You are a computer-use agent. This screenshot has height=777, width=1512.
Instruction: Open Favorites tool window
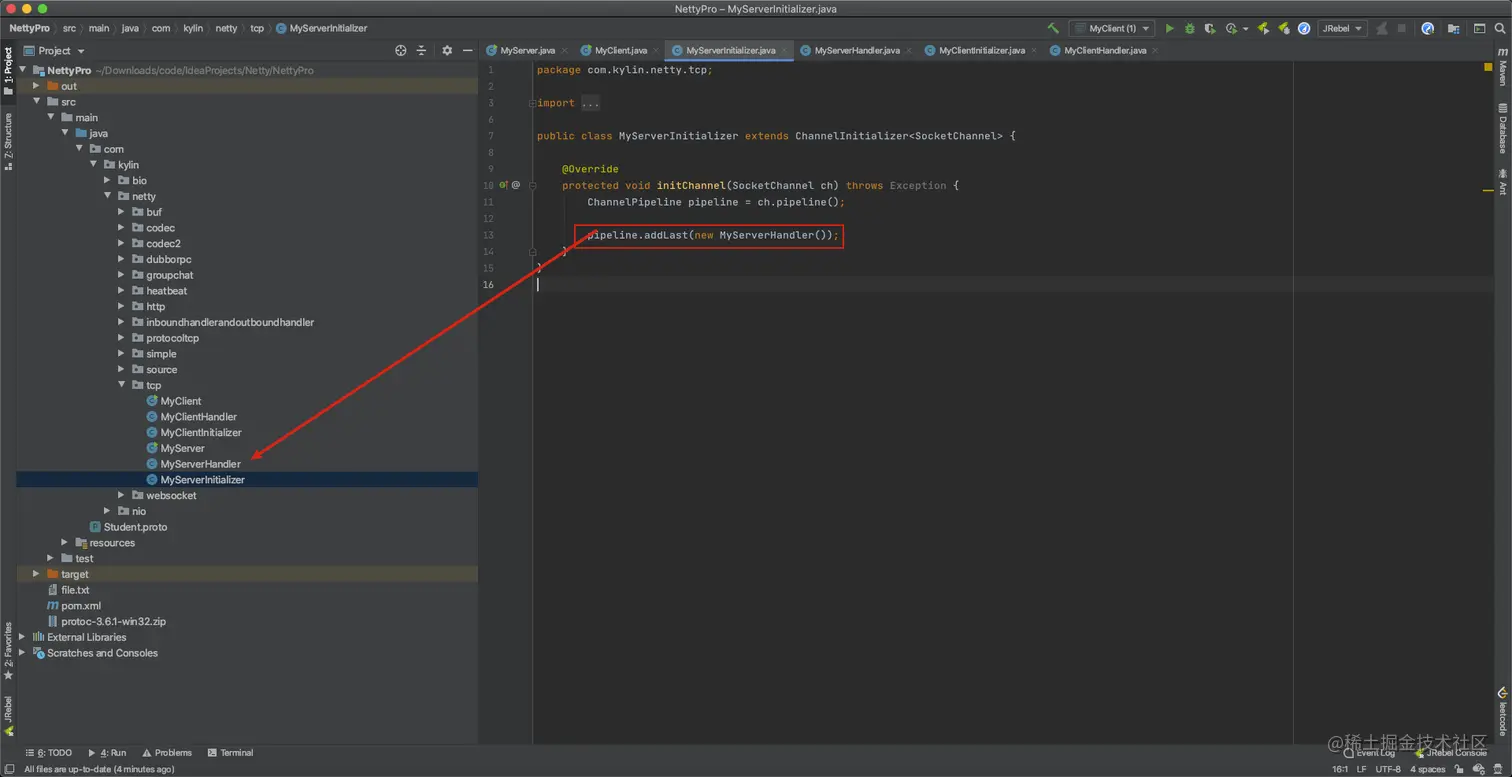8,651
